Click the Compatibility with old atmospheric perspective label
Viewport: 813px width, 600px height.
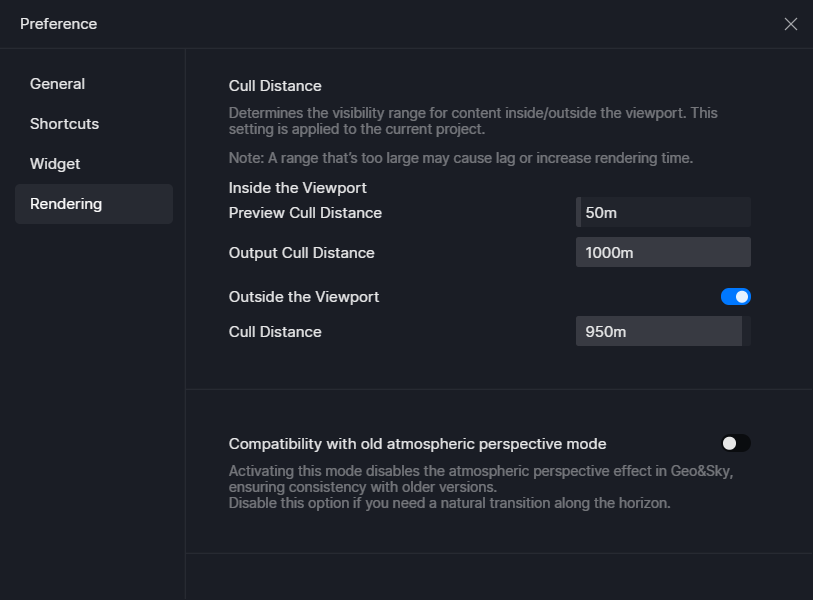coord(417,444)
